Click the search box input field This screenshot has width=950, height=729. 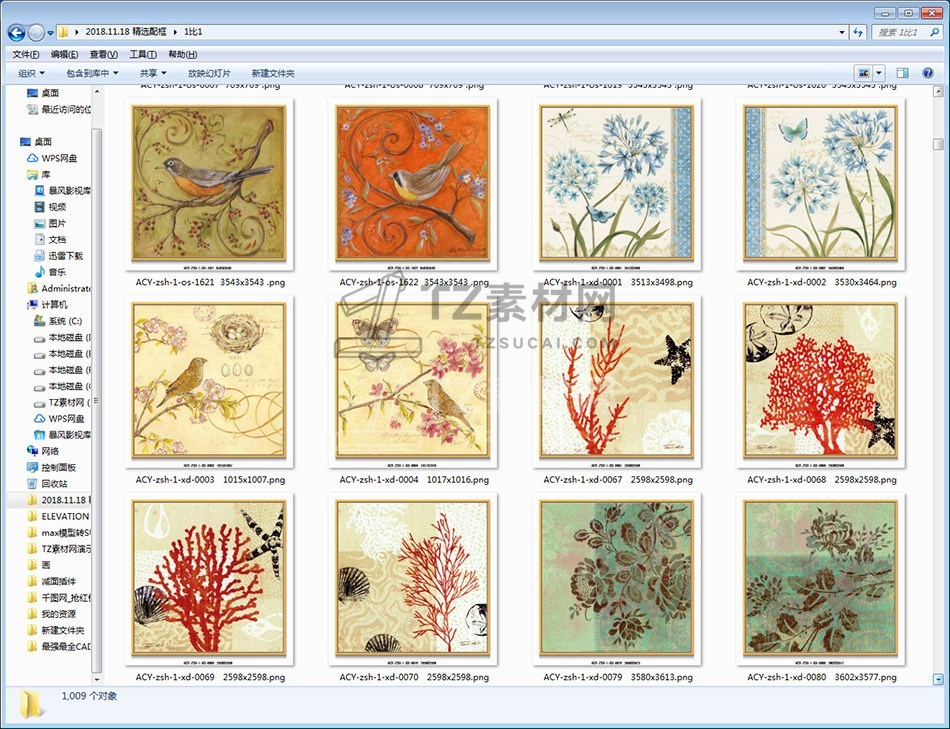(902, 32)
